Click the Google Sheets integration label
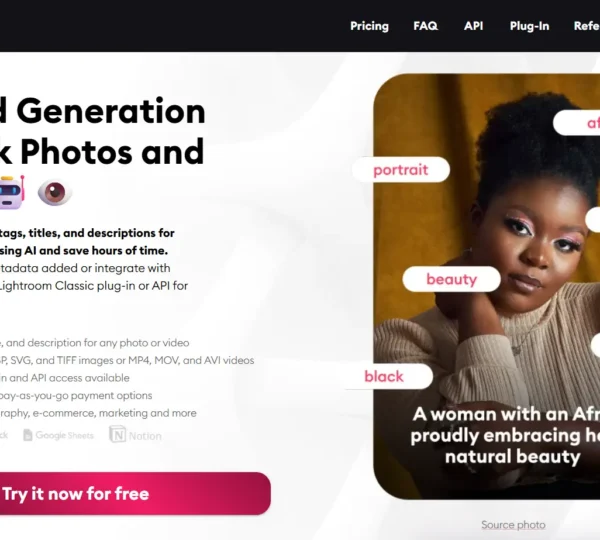Image resolution: width=600 pixels, height=540 pixels. click(64, 435)
